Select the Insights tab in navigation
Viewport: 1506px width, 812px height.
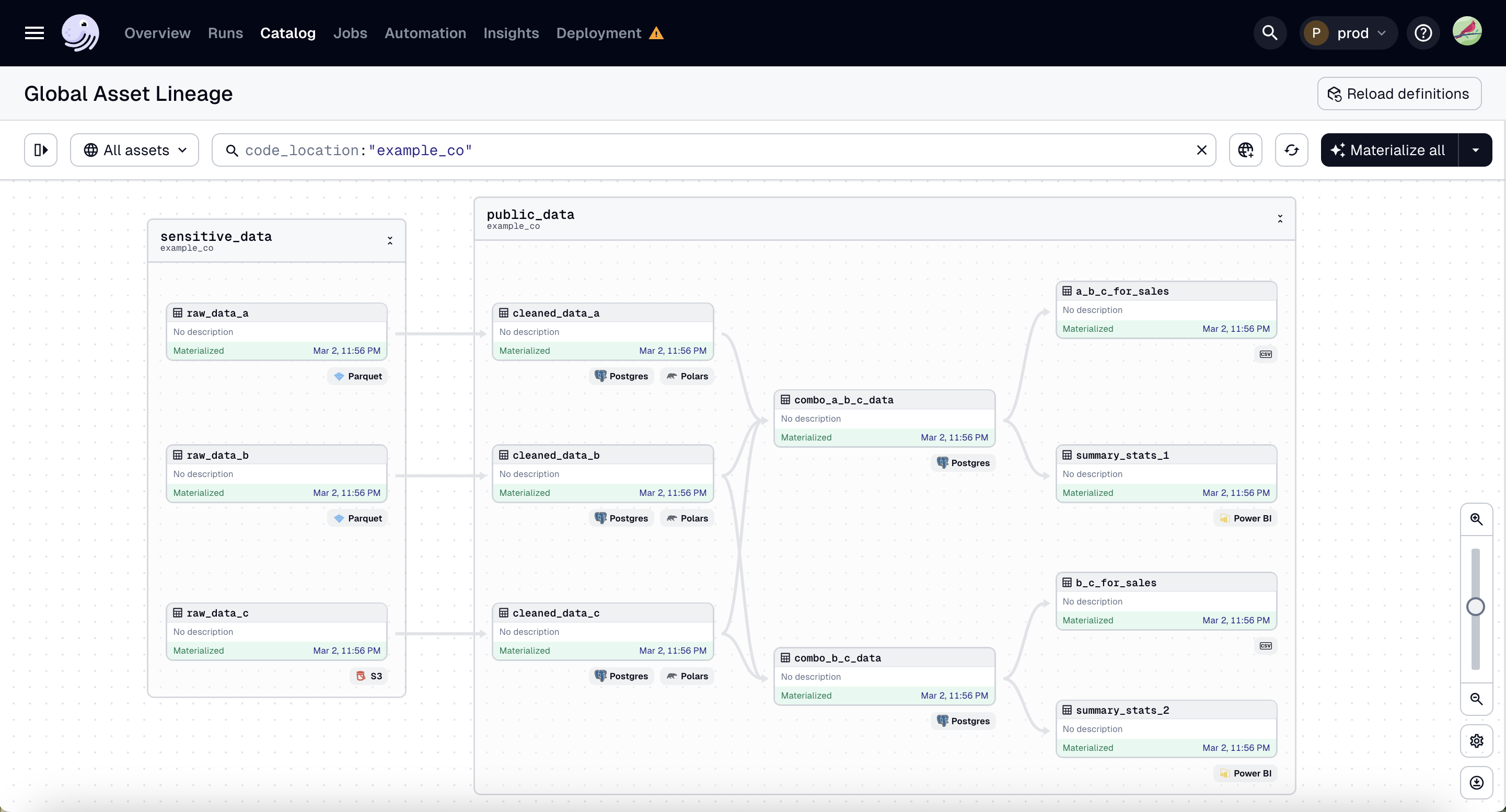(x=511, y=33)
